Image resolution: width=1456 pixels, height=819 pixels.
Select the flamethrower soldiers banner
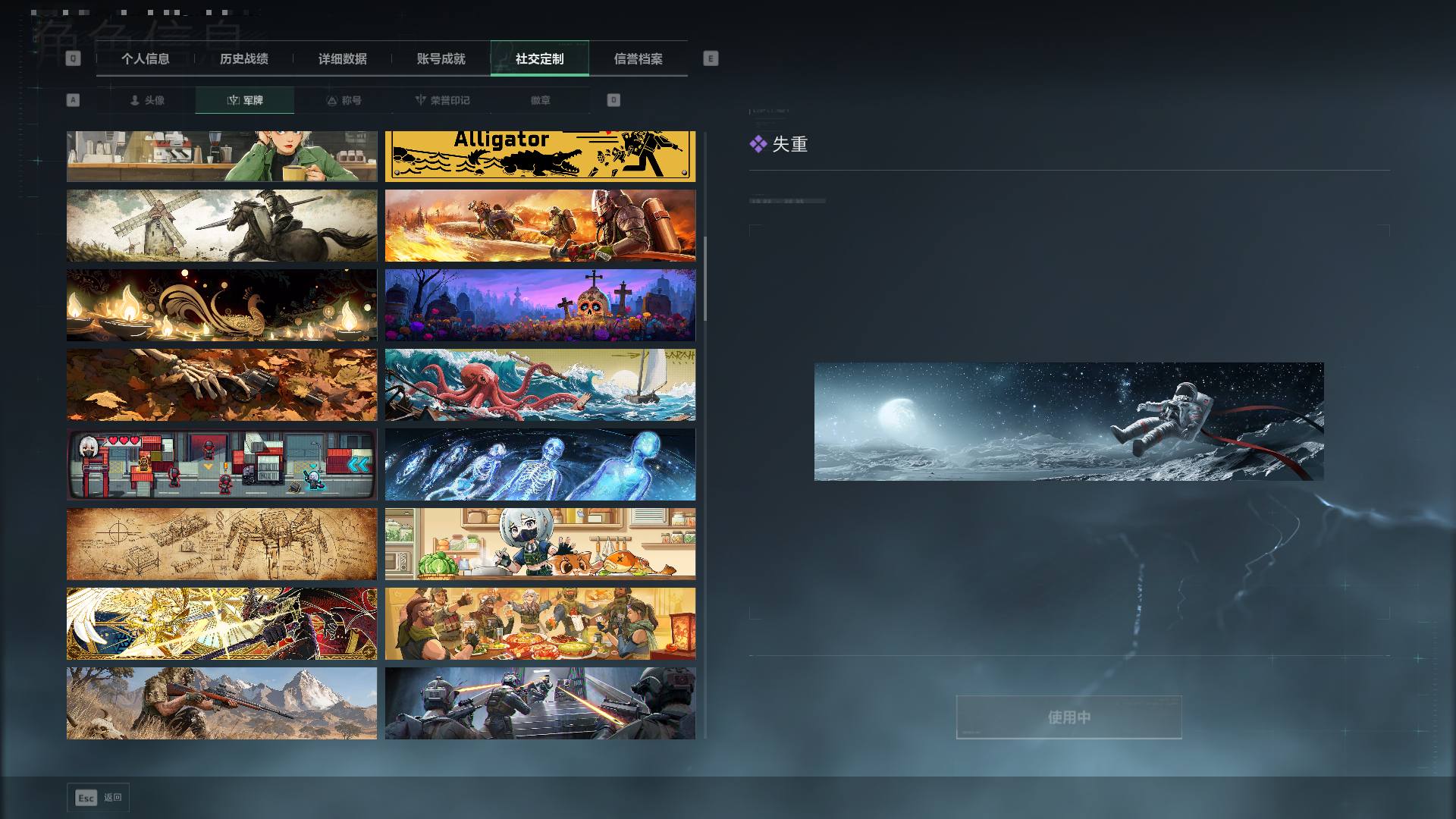click(x=540, y=225)
